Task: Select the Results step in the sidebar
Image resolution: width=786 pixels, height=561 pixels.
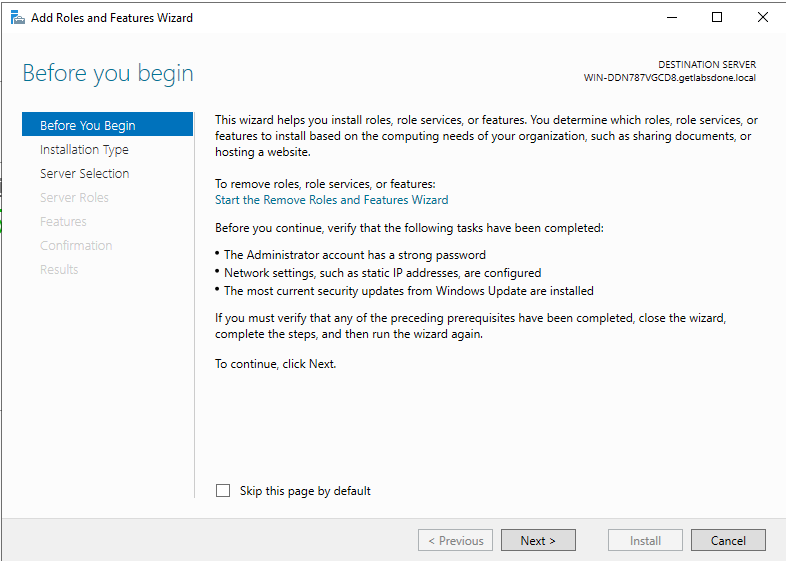Action: pos(59,270)
